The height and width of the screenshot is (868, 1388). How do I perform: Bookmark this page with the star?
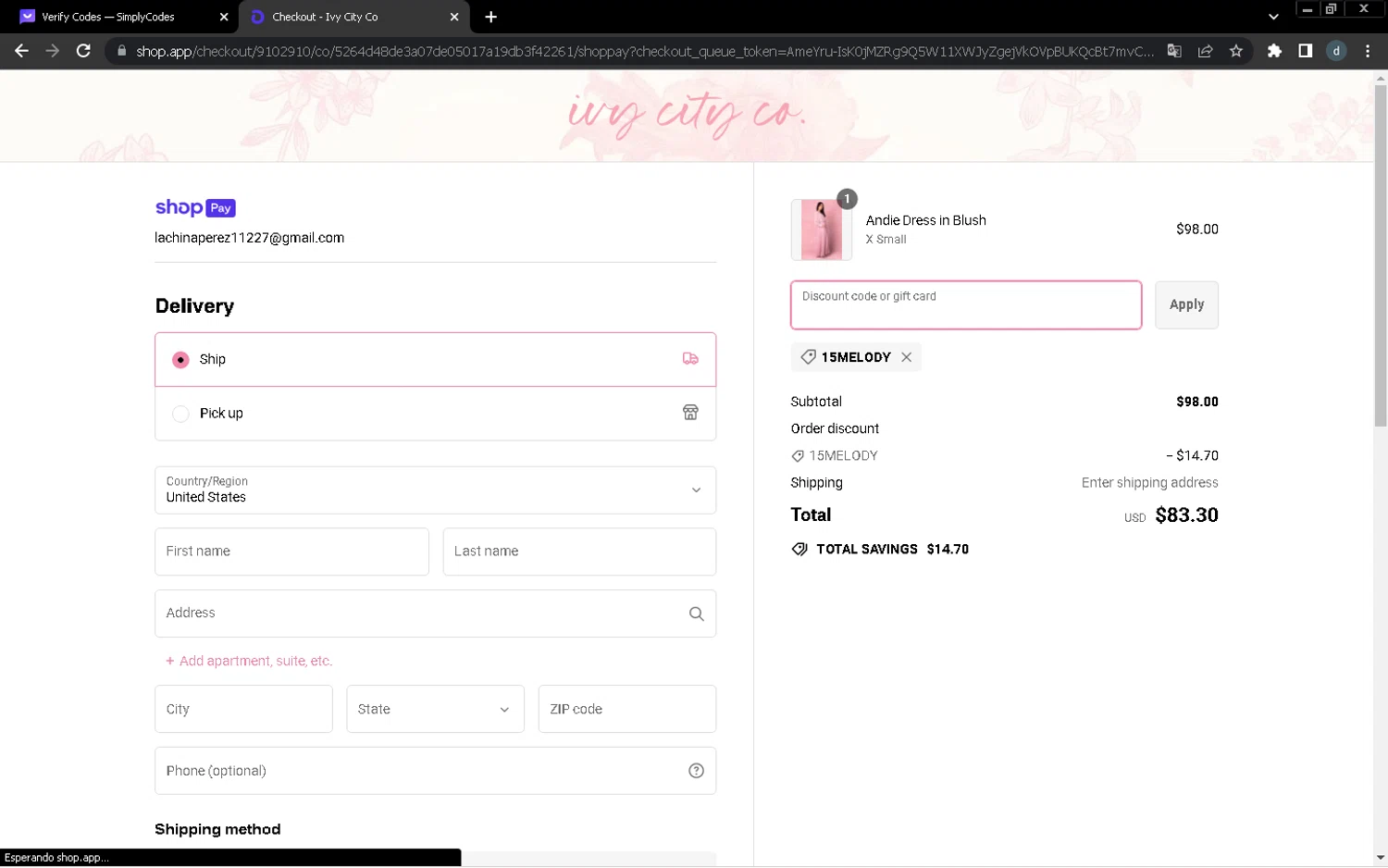1236,51
